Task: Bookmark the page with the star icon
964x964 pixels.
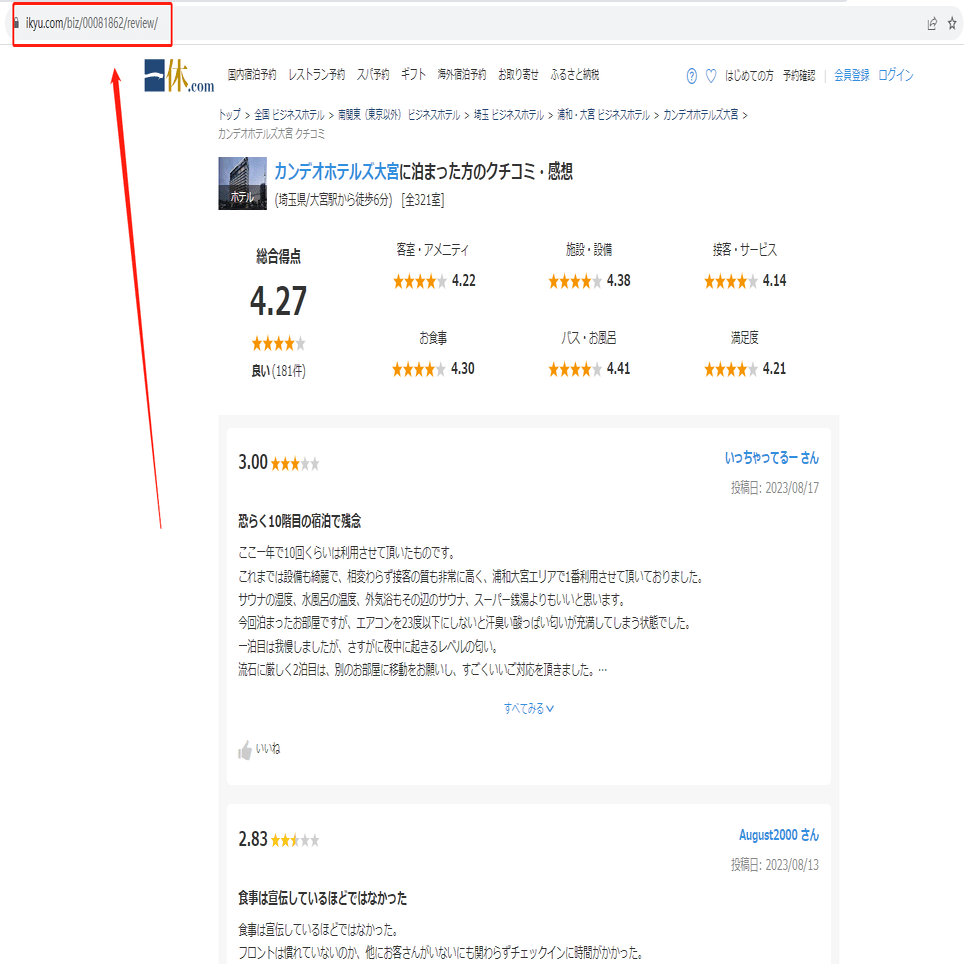Action: click(952, 23)
